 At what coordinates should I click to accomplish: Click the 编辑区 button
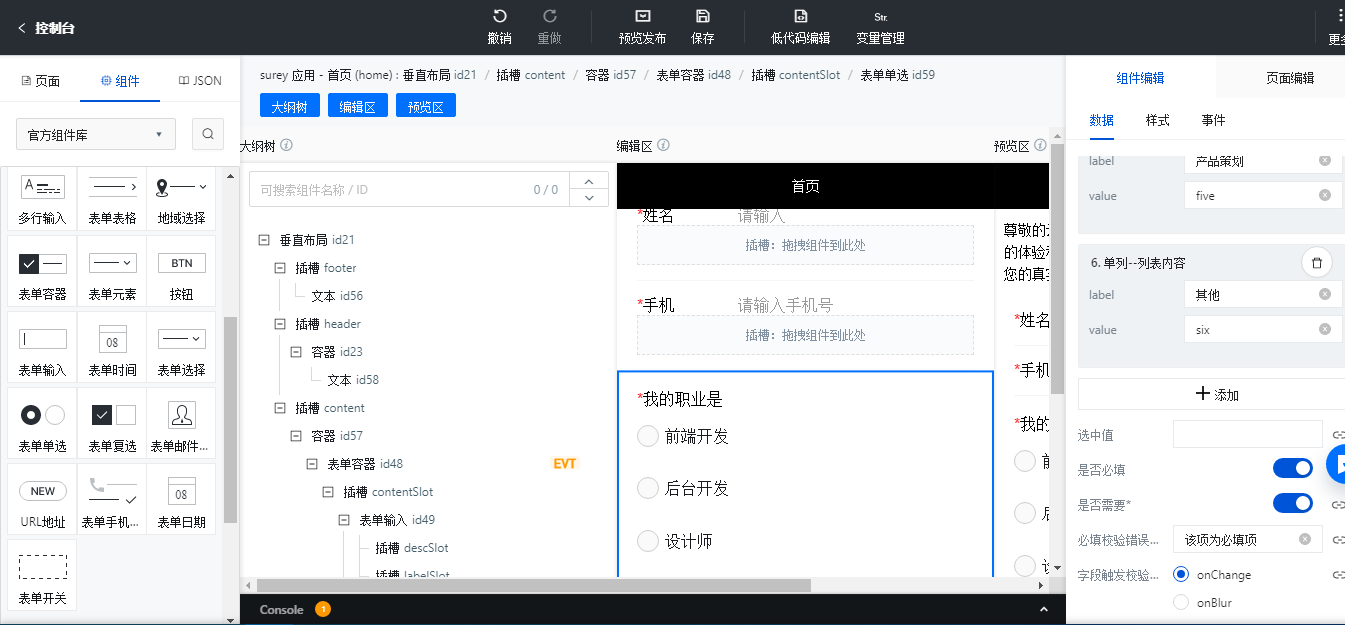(358, 106)
